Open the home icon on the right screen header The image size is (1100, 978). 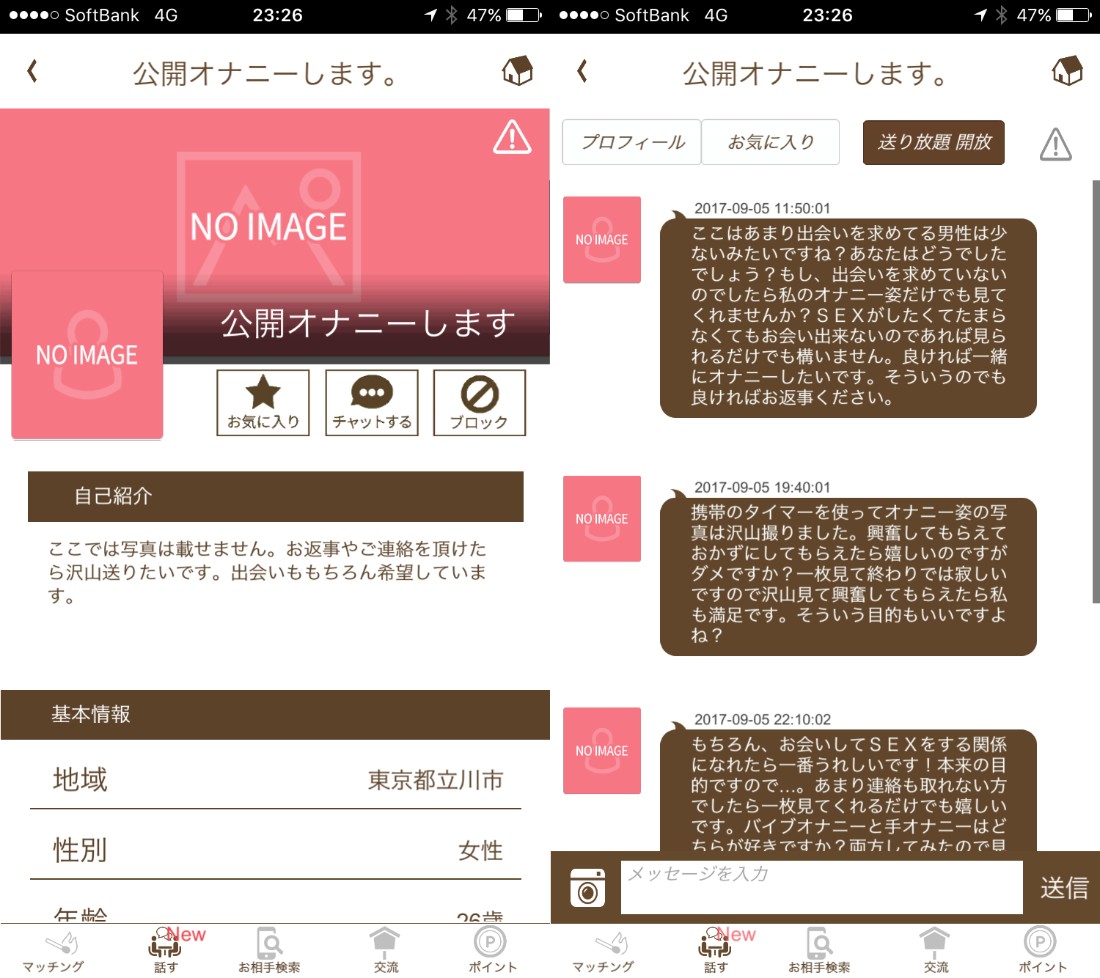(x=1067, y=71)
